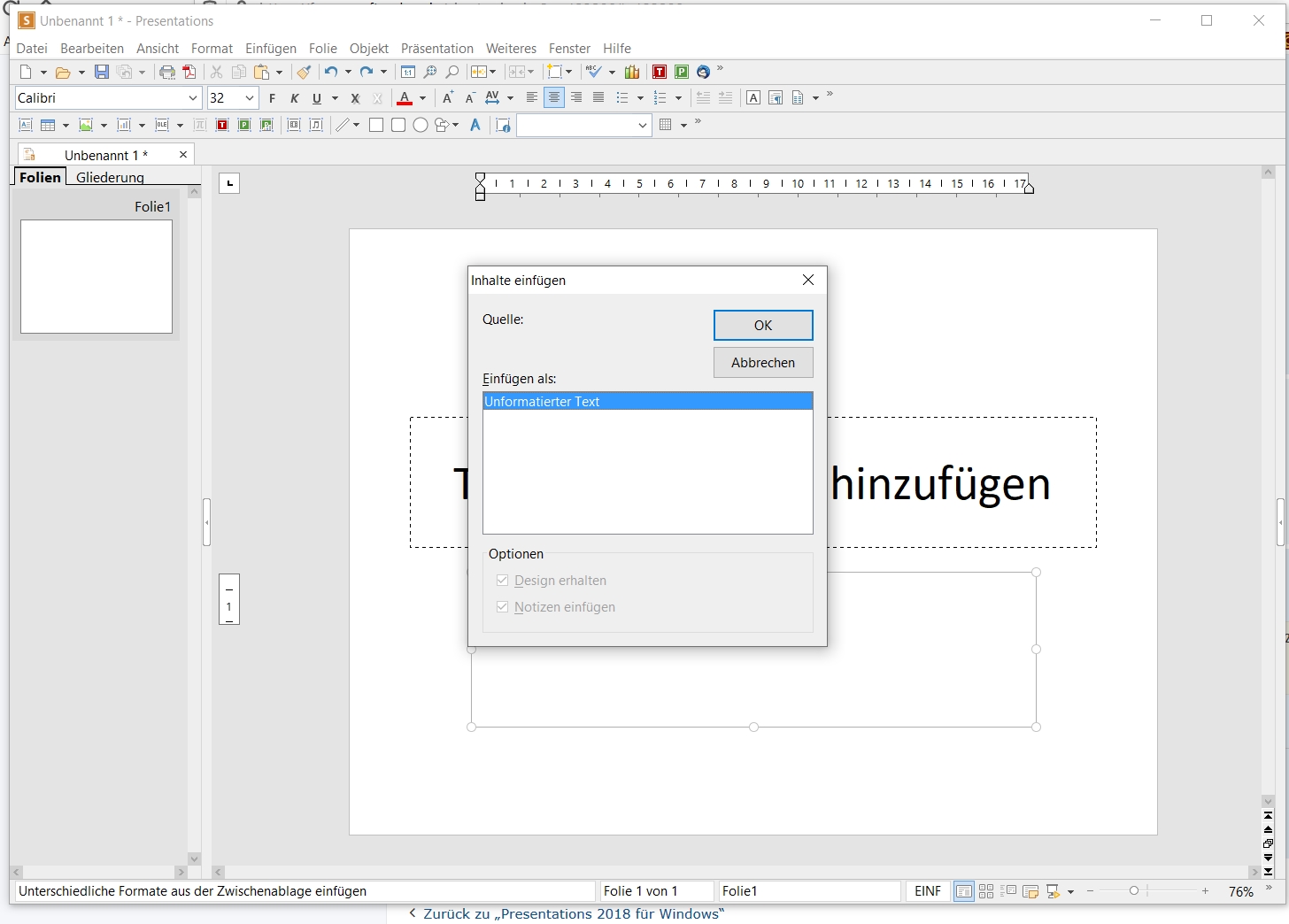Click the spell check icon
Screen dimensions: 1289x924
click(x=594, y=73)
